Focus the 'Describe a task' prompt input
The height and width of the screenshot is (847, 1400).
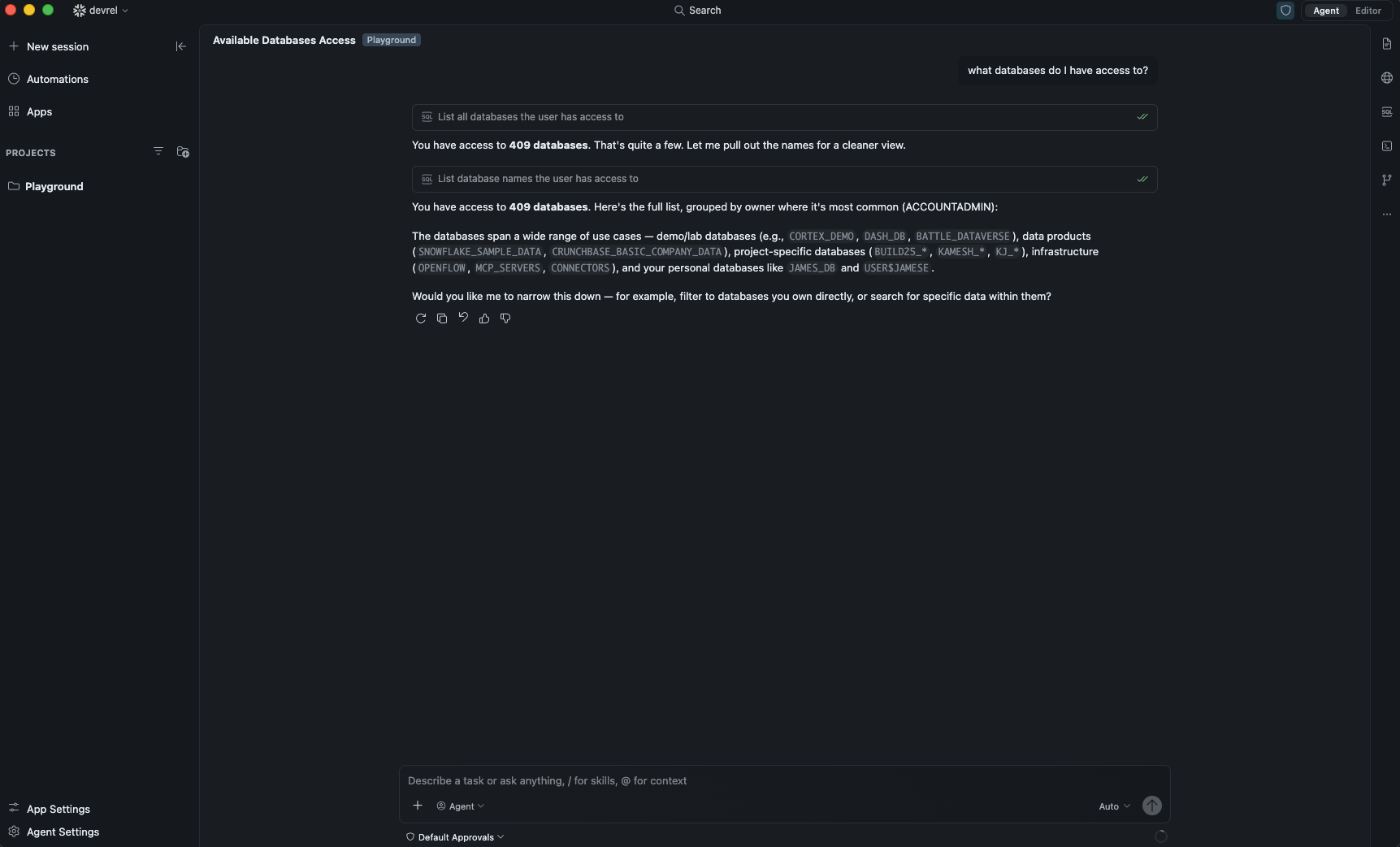point(783,780)
